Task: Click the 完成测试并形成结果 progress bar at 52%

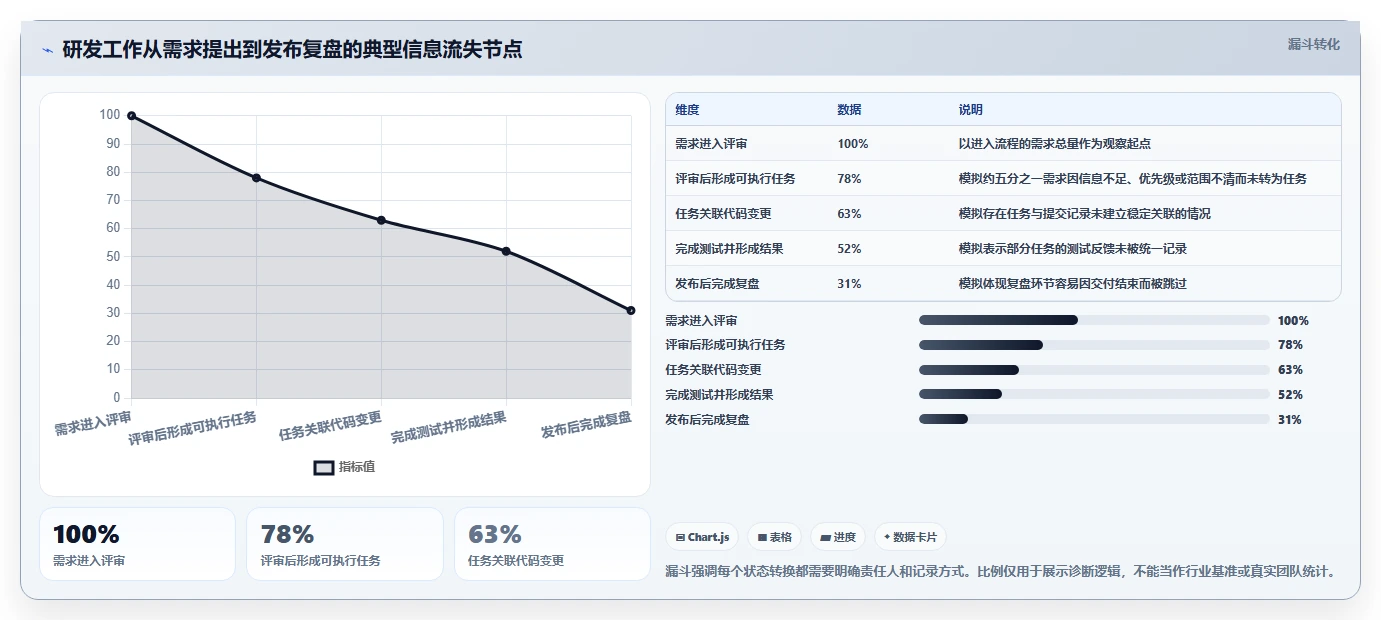Action: pyautogui.click(x=1094, y=395)
